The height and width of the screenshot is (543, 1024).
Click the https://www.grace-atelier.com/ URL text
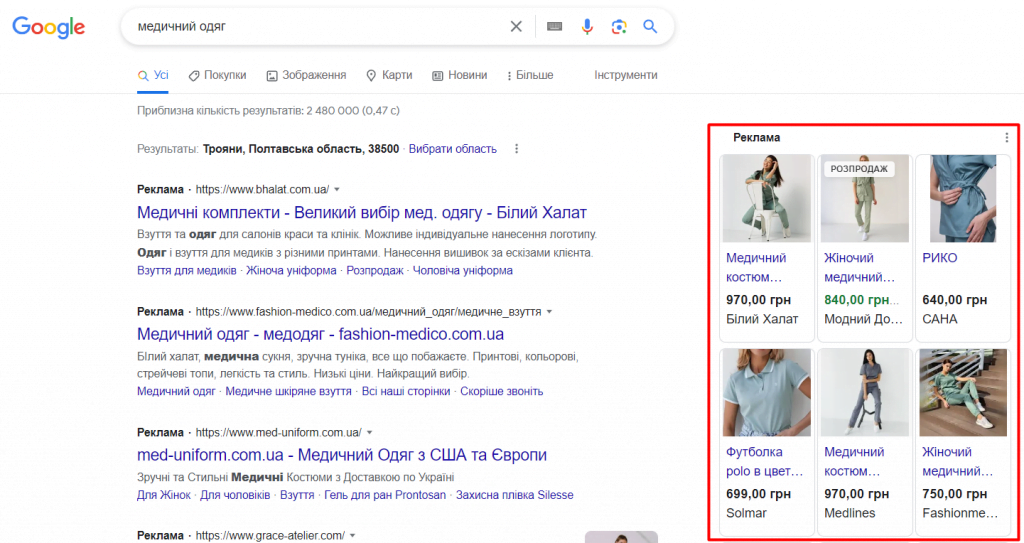(270, 536)
